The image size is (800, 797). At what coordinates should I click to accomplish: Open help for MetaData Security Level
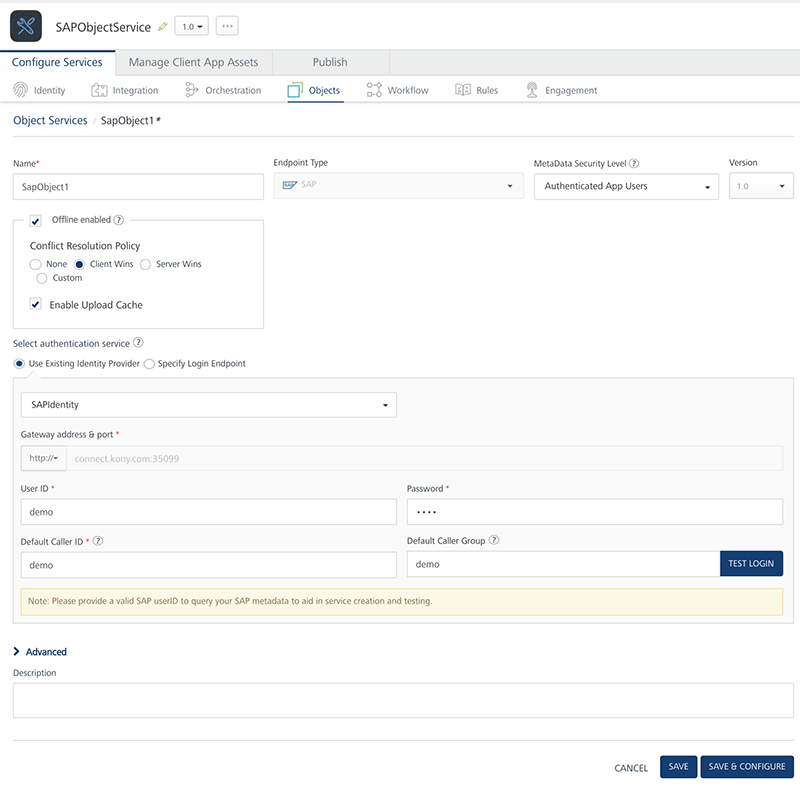click(x=634, y=163)
